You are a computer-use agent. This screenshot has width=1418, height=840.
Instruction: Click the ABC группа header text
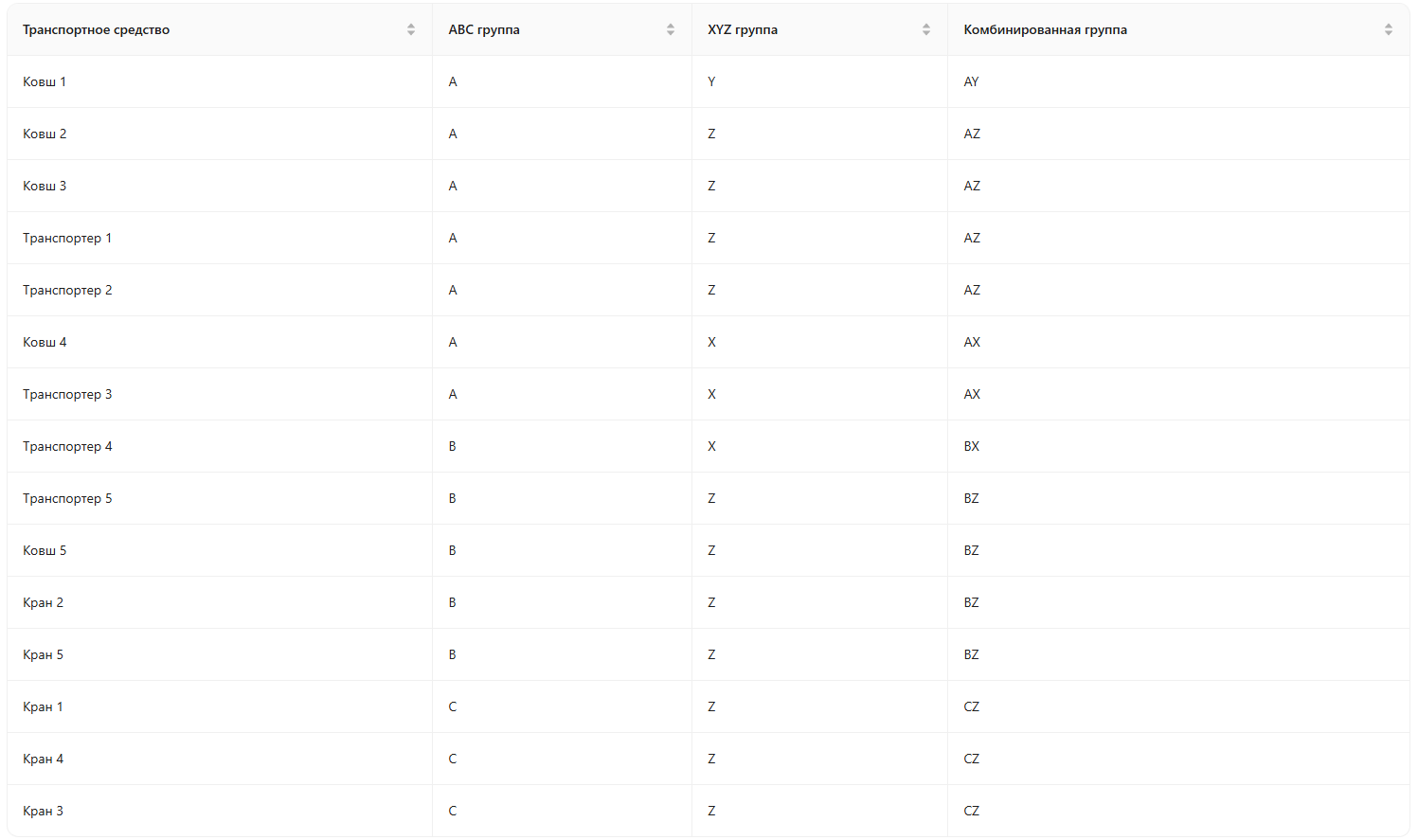point(484,30)
